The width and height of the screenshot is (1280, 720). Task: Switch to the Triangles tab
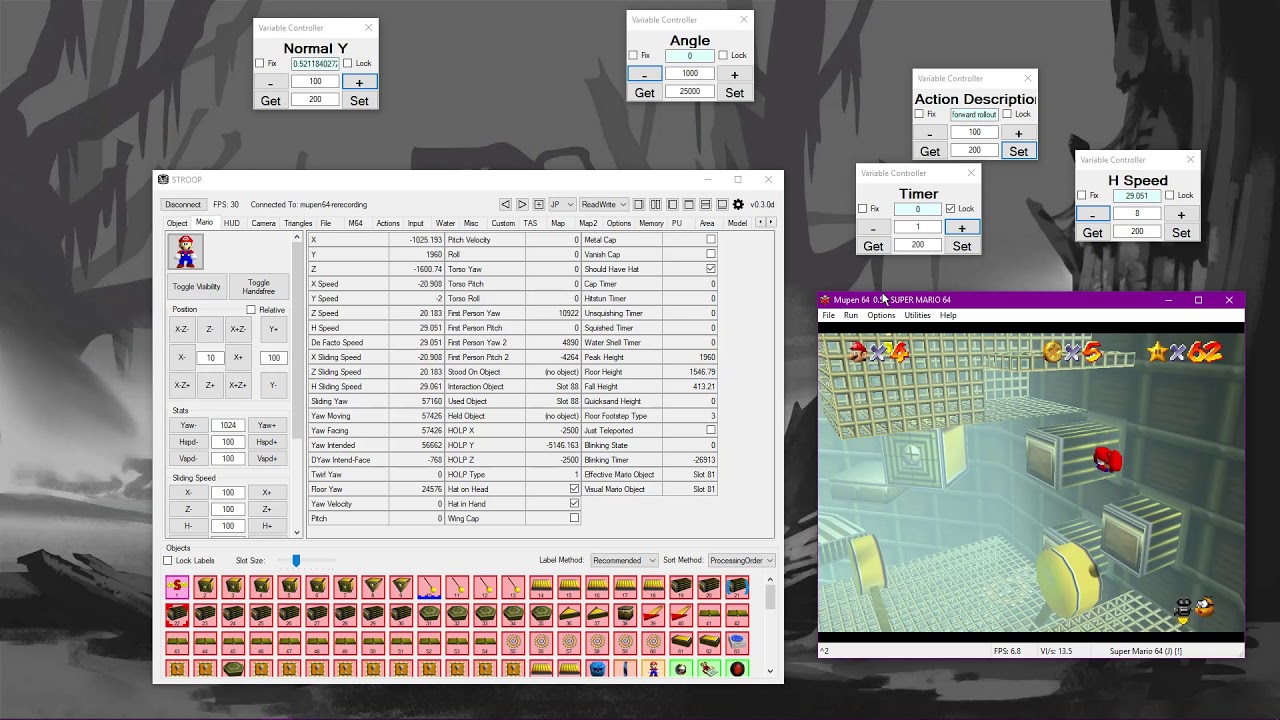click(x=298, y=223)
